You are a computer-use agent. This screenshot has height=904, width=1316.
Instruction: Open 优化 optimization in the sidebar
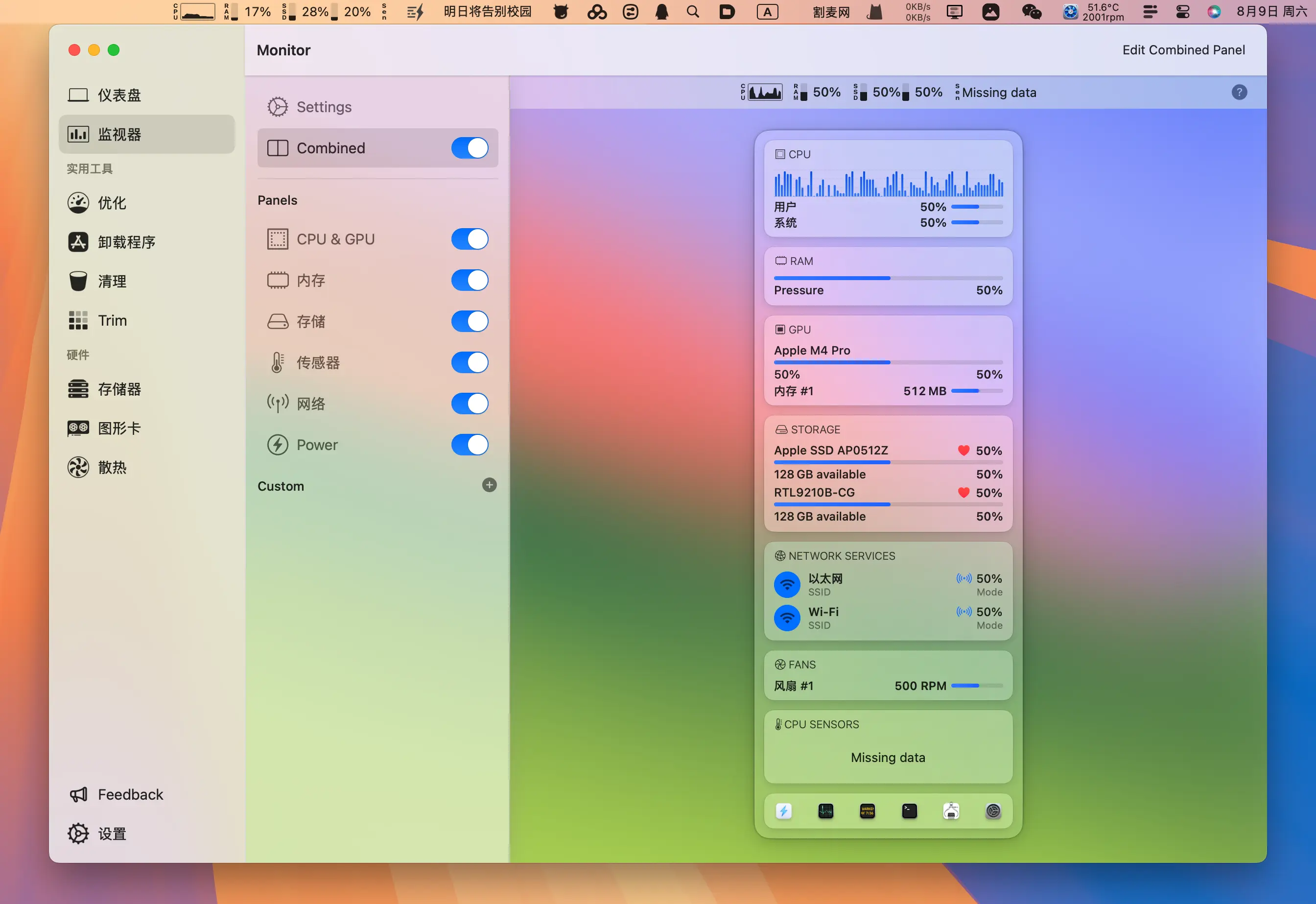click(112, 203)
